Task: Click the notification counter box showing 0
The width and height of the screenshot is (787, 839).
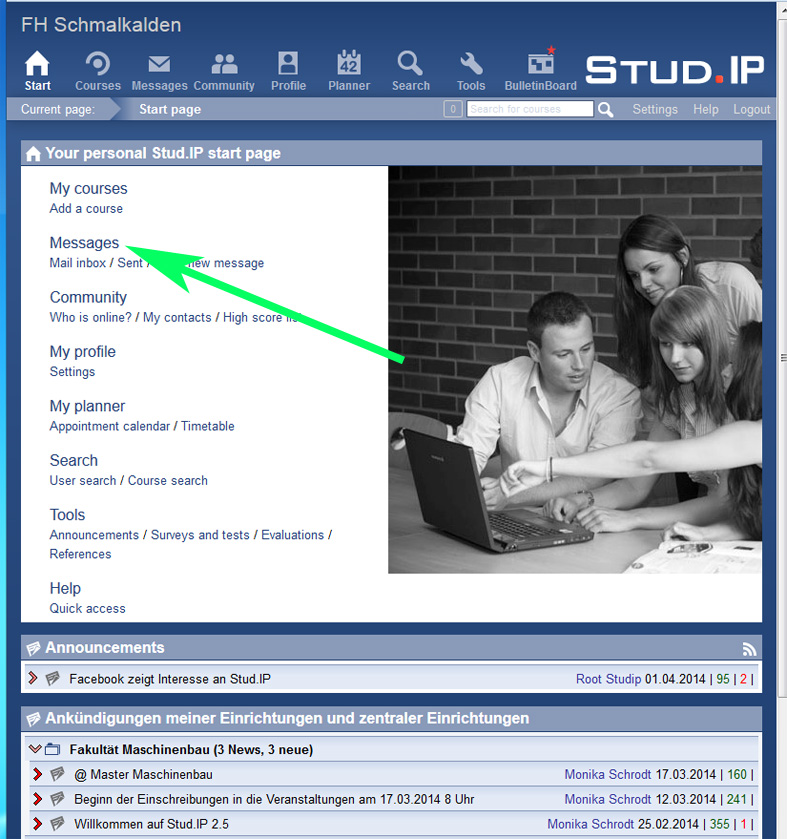Action: point(453,109)
